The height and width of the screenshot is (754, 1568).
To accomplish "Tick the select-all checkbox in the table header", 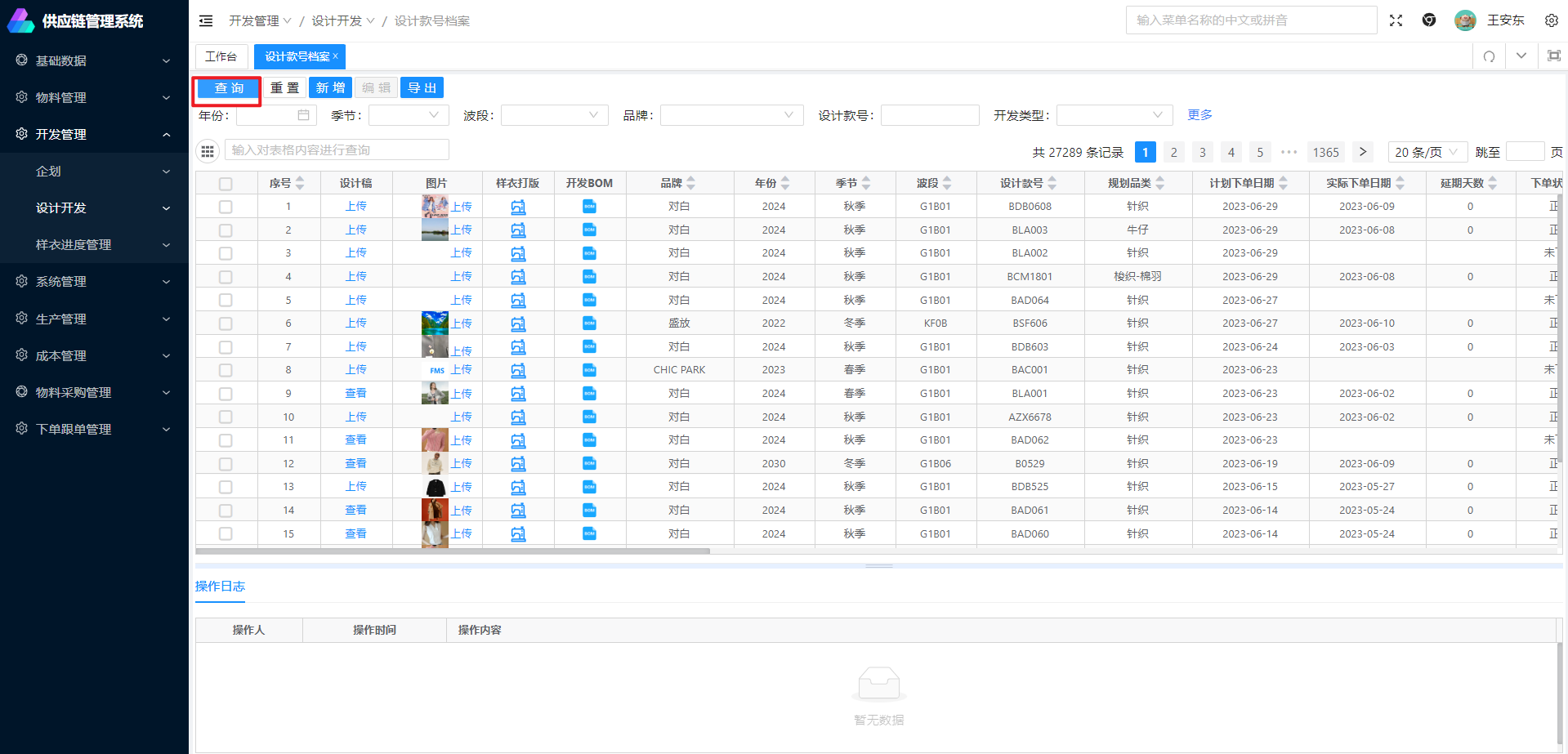I will (x=226, y=184).
